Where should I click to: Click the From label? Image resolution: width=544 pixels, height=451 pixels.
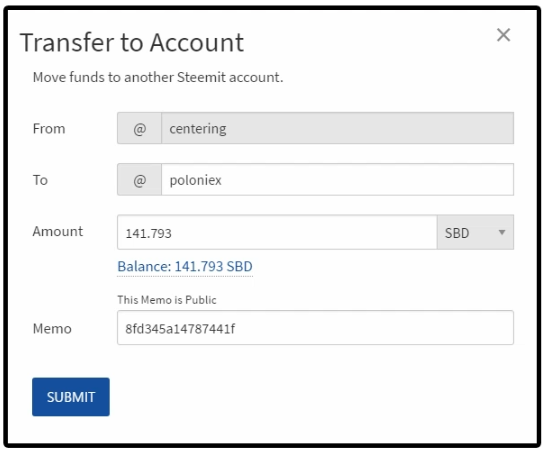pyautogui.click(x=49, y=129)
